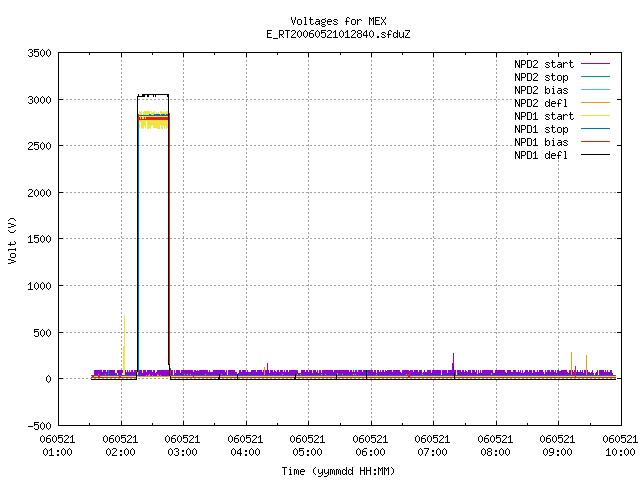Click the red NPD1 bias legend line

tap(596, 142)
